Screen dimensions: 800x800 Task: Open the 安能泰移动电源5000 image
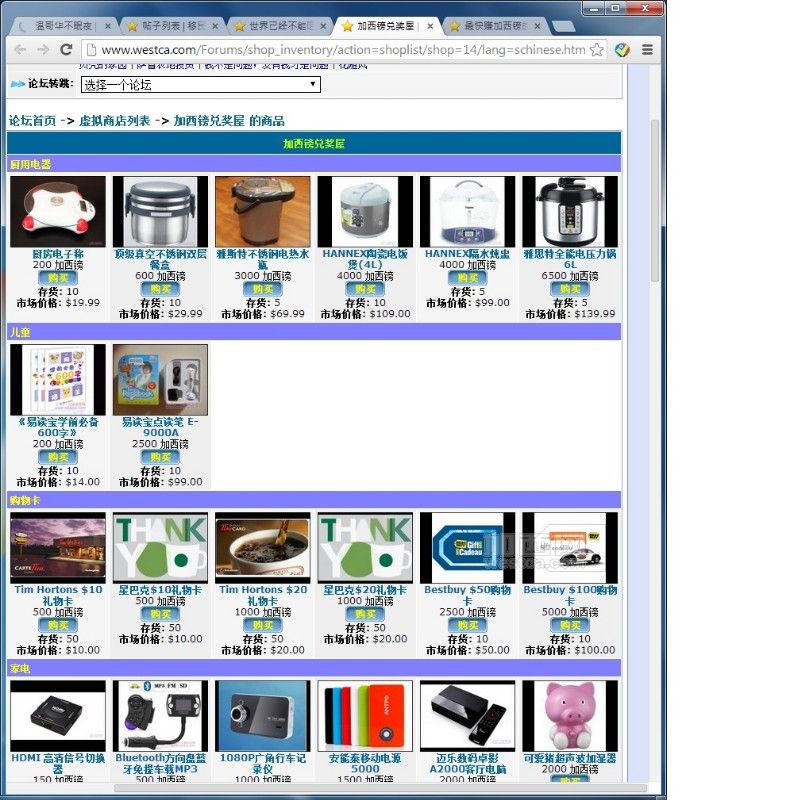[x=365, y=716]
